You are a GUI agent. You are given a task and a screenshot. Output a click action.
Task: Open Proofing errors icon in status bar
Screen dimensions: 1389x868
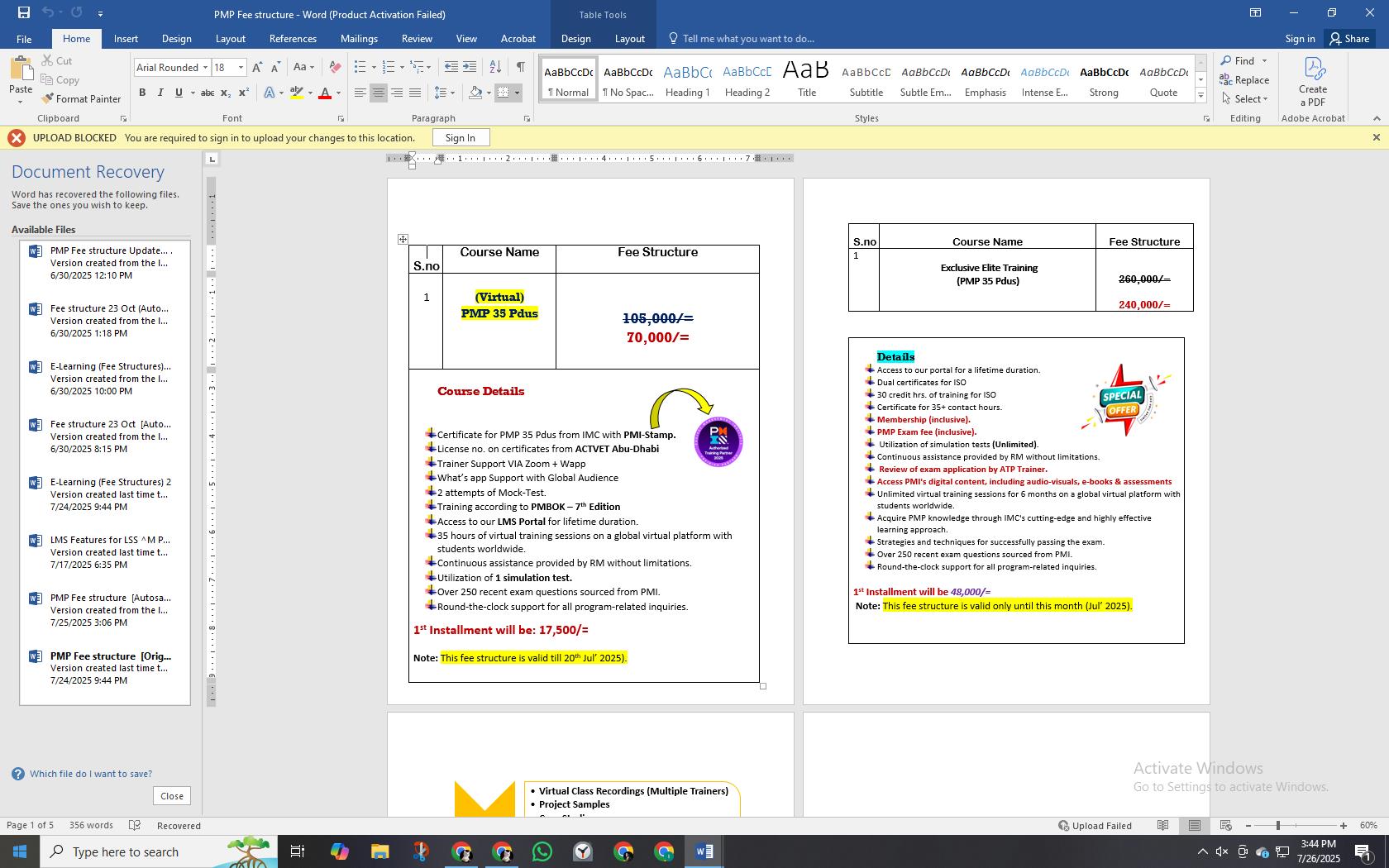pos(135,825)
